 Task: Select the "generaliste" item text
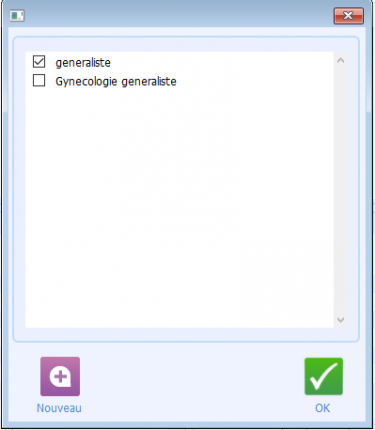pos(83,63)
